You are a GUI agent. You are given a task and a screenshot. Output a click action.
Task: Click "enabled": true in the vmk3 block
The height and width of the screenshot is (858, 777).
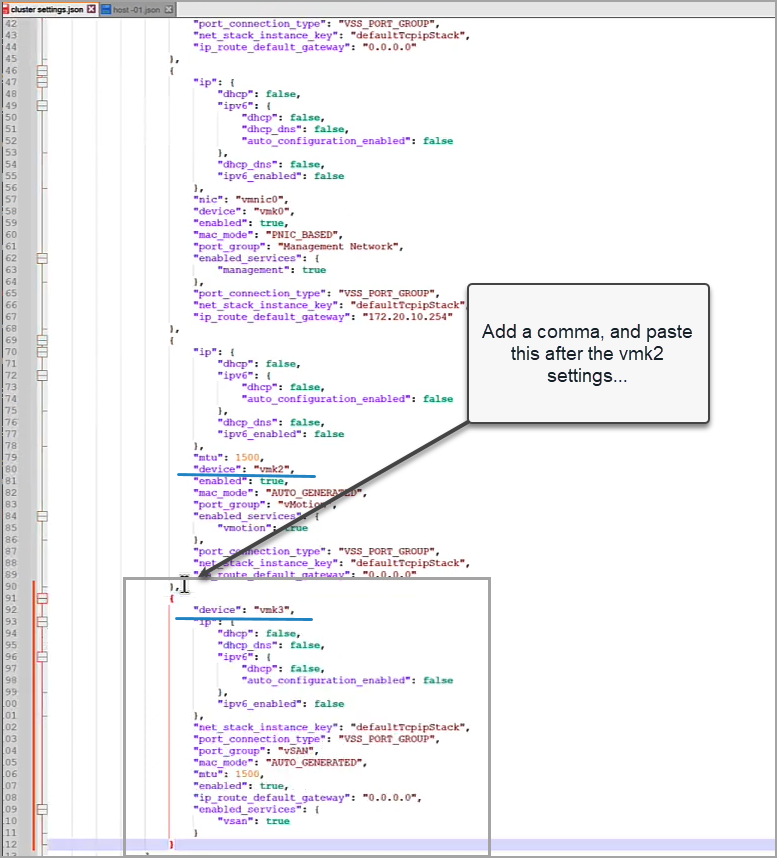[x=241, y=786]
